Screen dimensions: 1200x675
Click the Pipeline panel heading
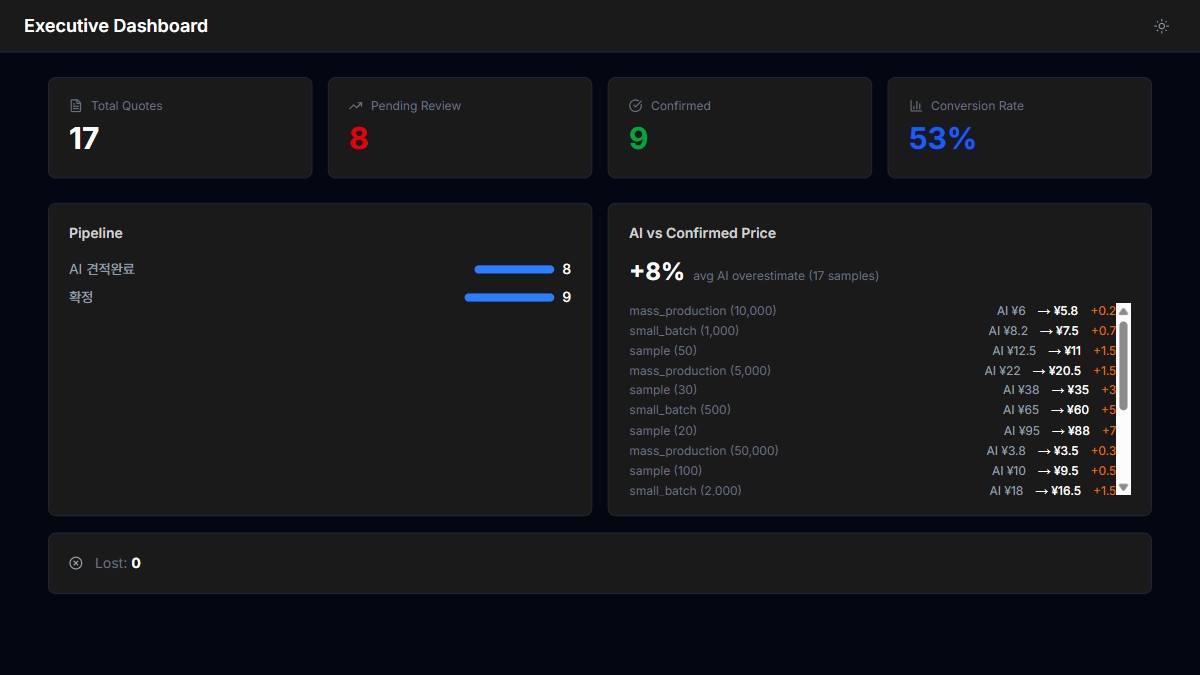click(96, 233)
